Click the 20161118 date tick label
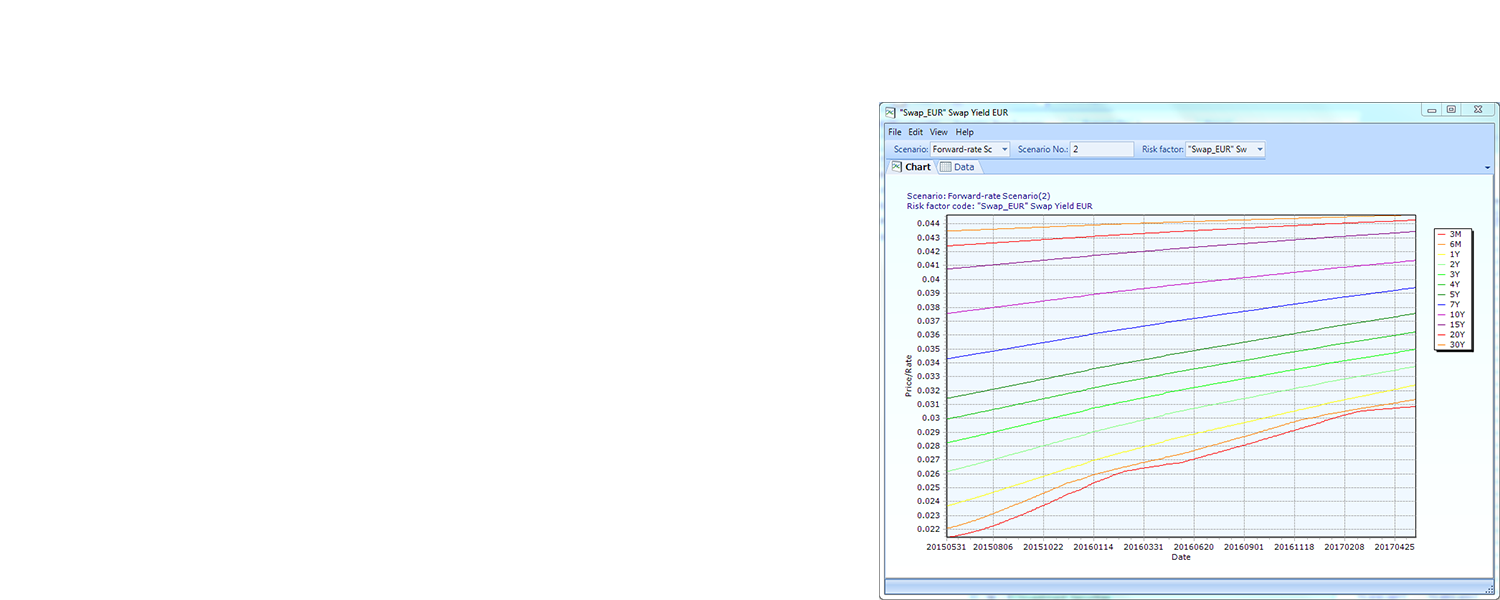 (x=1294, y=547)
